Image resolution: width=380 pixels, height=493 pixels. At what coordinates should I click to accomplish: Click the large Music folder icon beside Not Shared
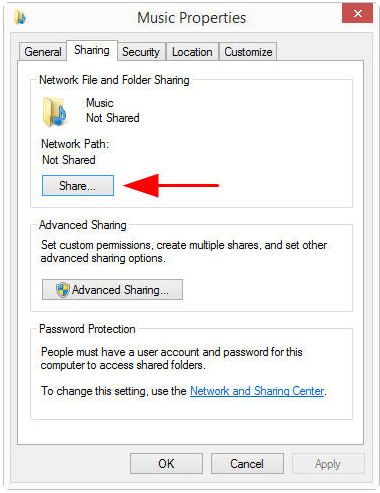[55, 112]
